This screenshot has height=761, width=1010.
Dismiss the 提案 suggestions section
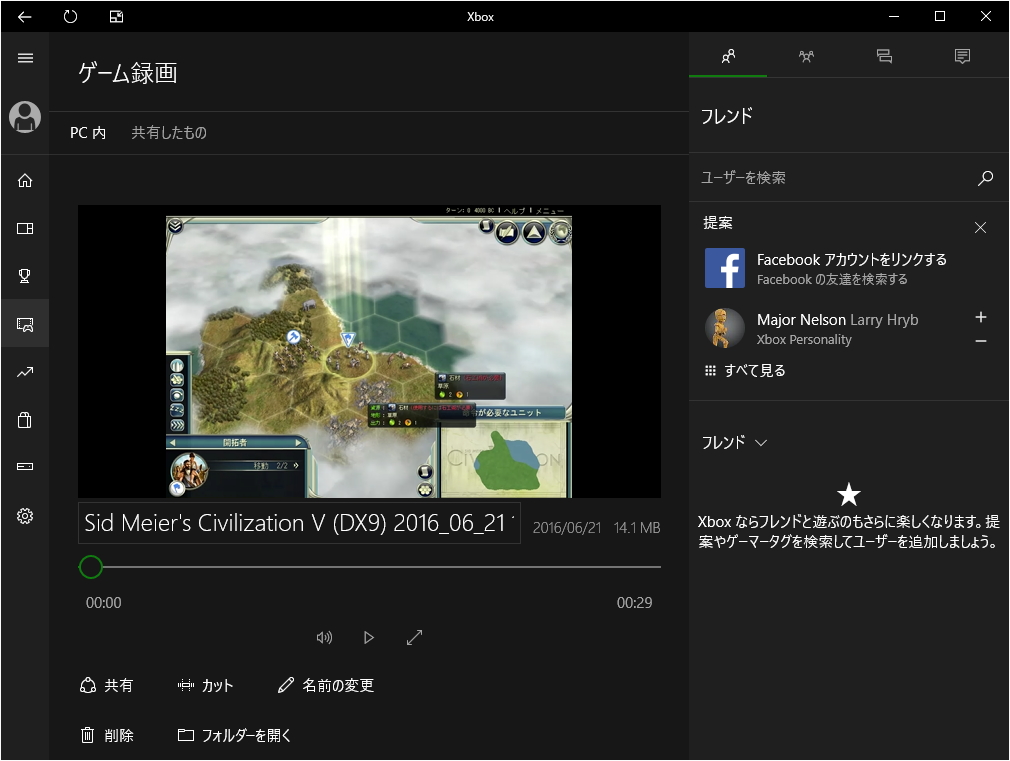tap(980, 227)
